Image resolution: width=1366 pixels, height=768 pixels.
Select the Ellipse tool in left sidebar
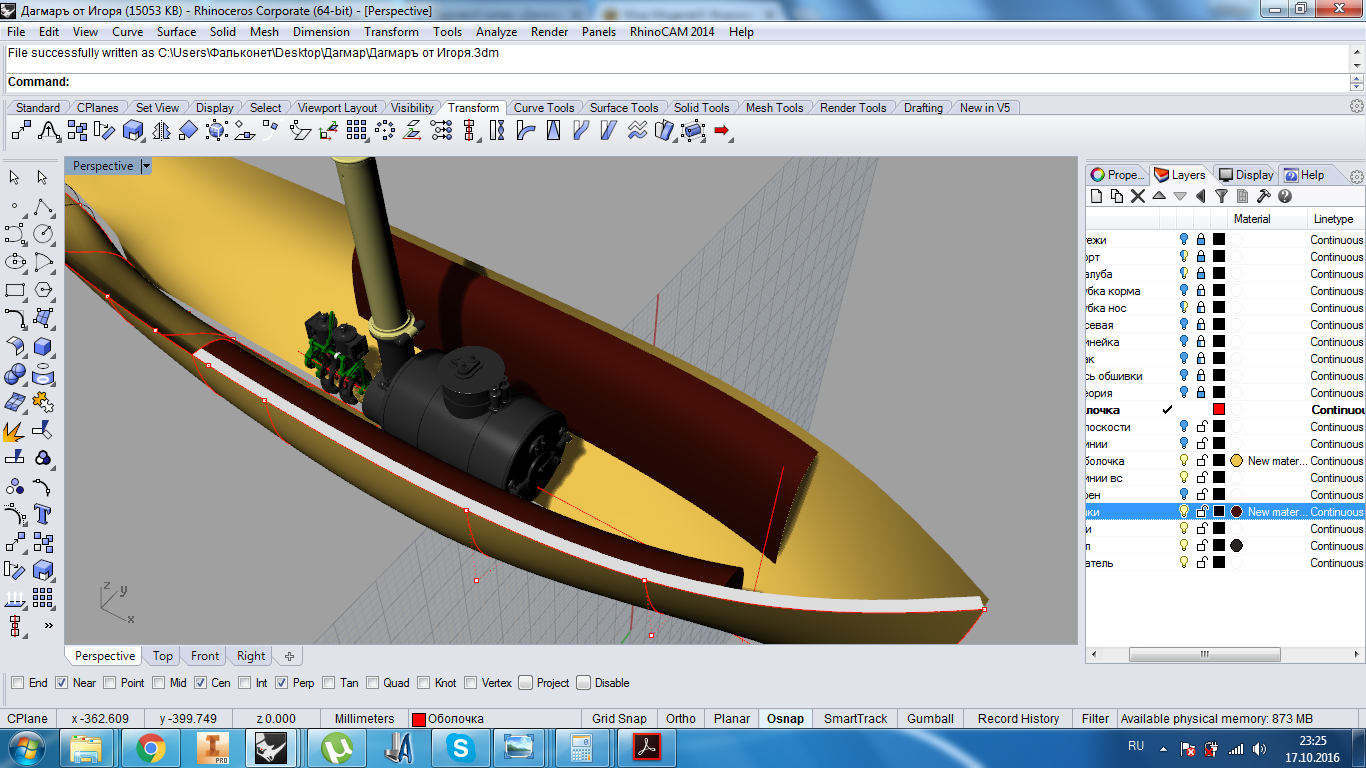[x=15, y=262]
